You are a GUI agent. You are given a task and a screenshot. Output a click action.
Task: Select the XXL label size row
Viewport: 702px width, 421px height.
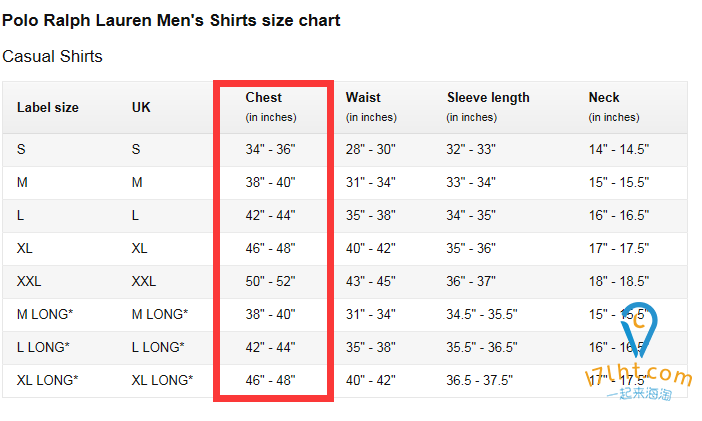click(345, 281)
